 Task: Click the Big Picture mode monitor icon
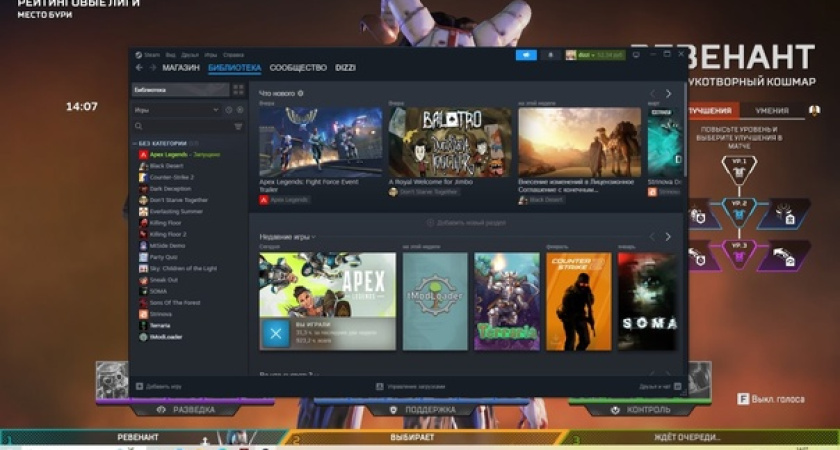click(636, 55)
